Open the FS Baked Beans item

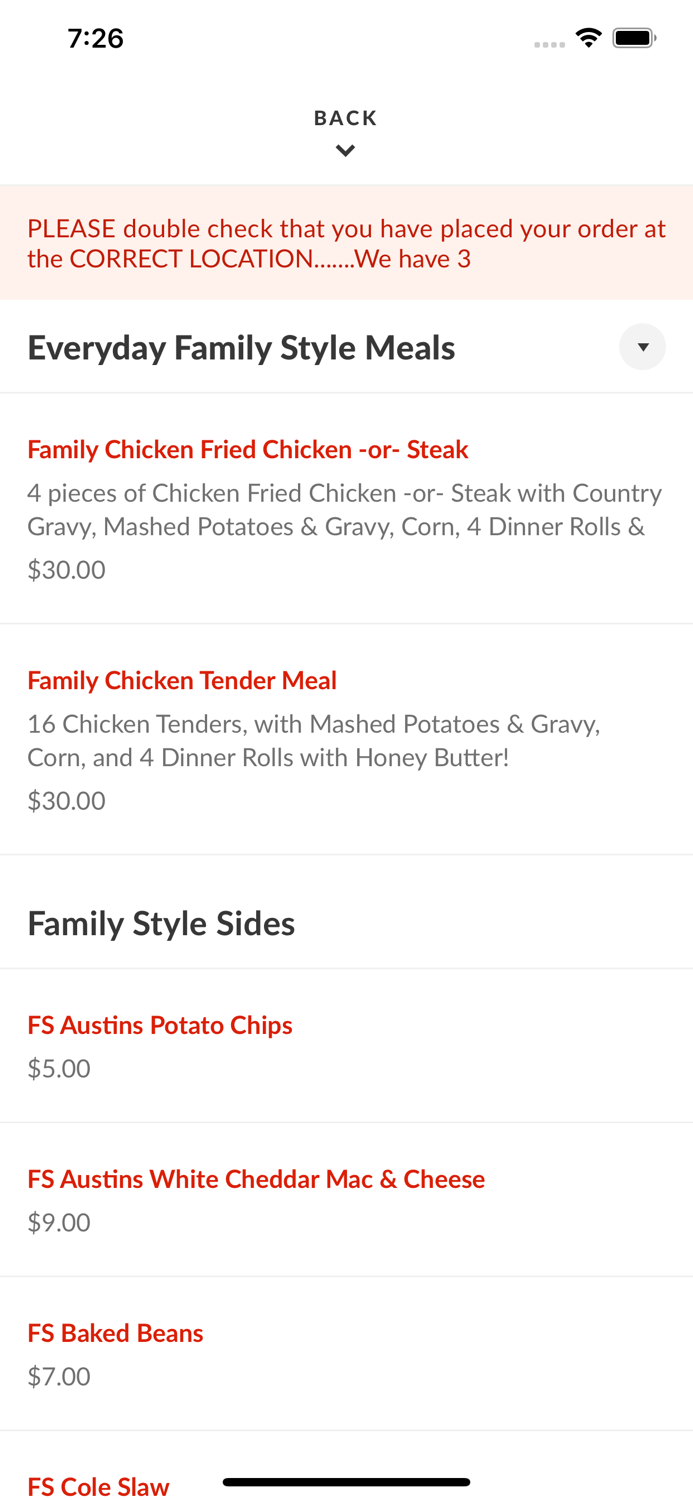point(115,1332)
